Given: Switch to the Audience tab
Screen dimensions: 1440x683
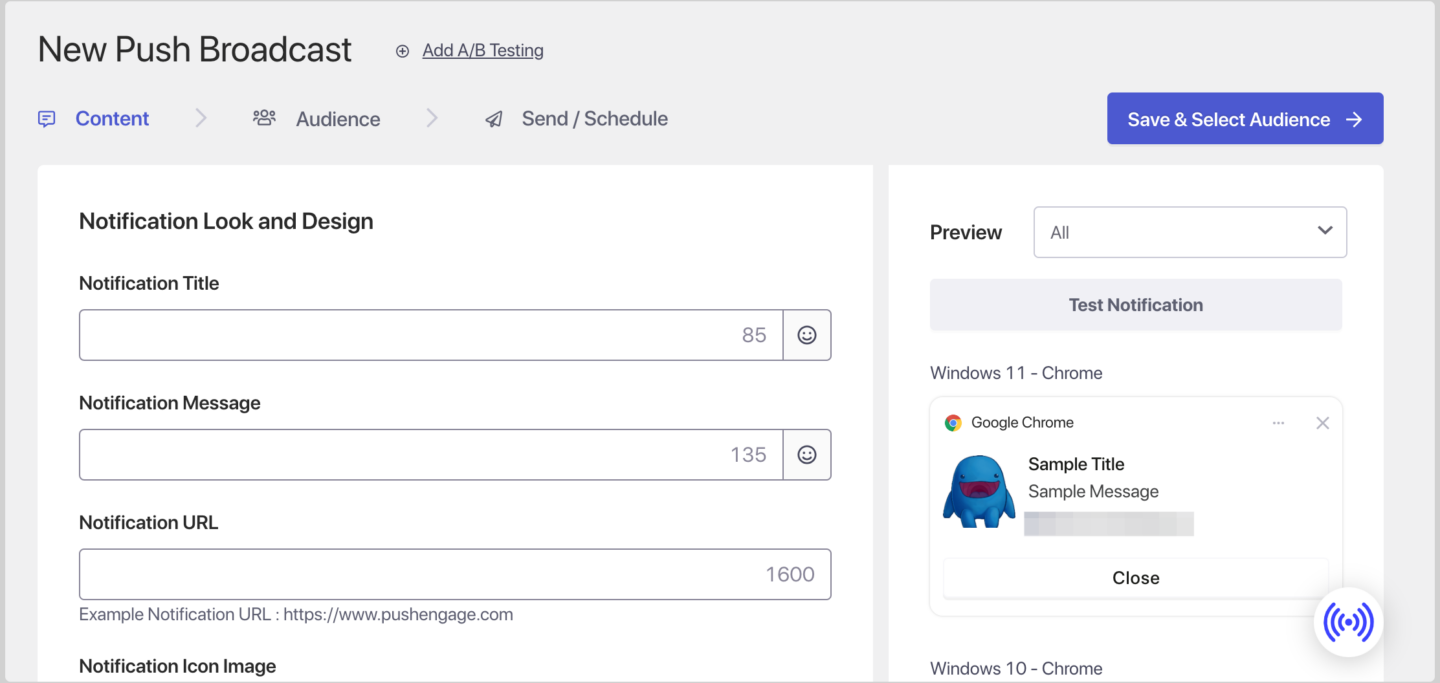Looking at the screenshot, I should 338,118.
